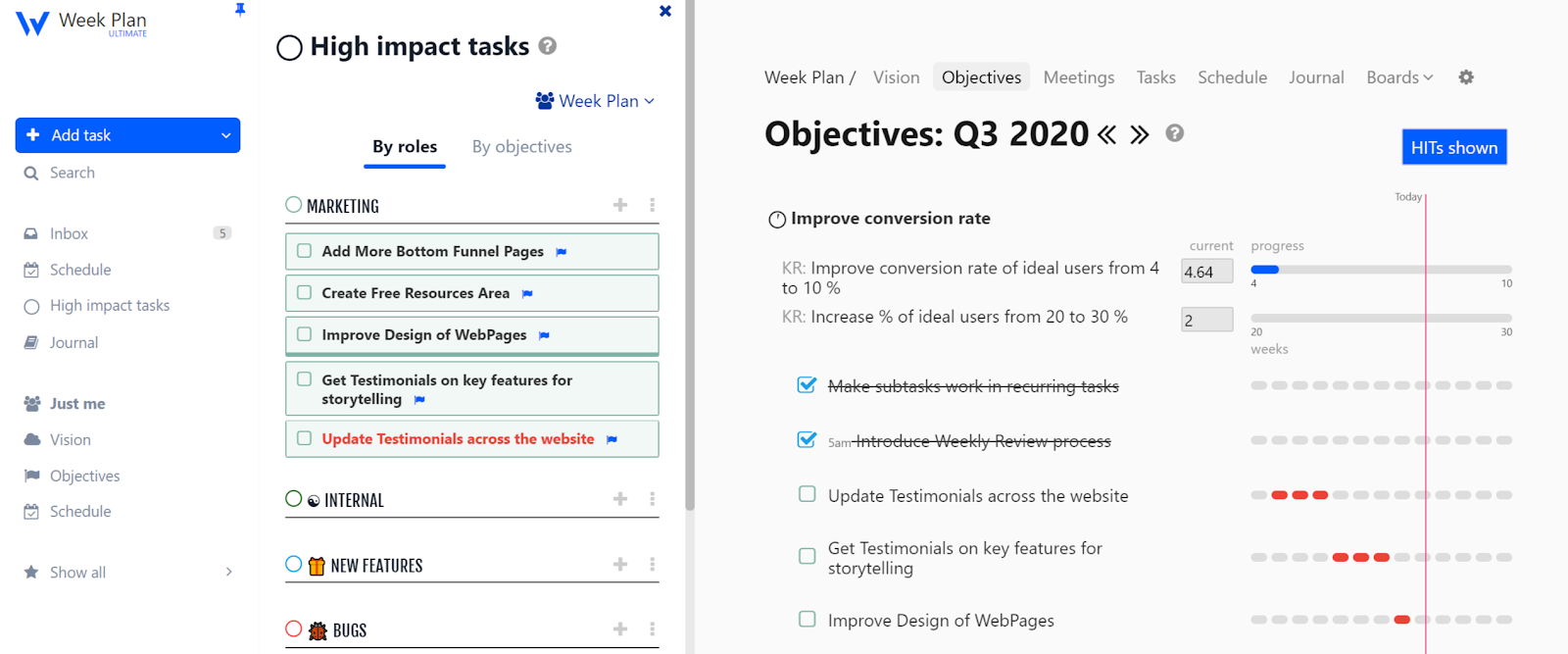Toggle BUGS role circle
Screen dimensions: 1568x654
pyautogui.click(x=293, y=629)
